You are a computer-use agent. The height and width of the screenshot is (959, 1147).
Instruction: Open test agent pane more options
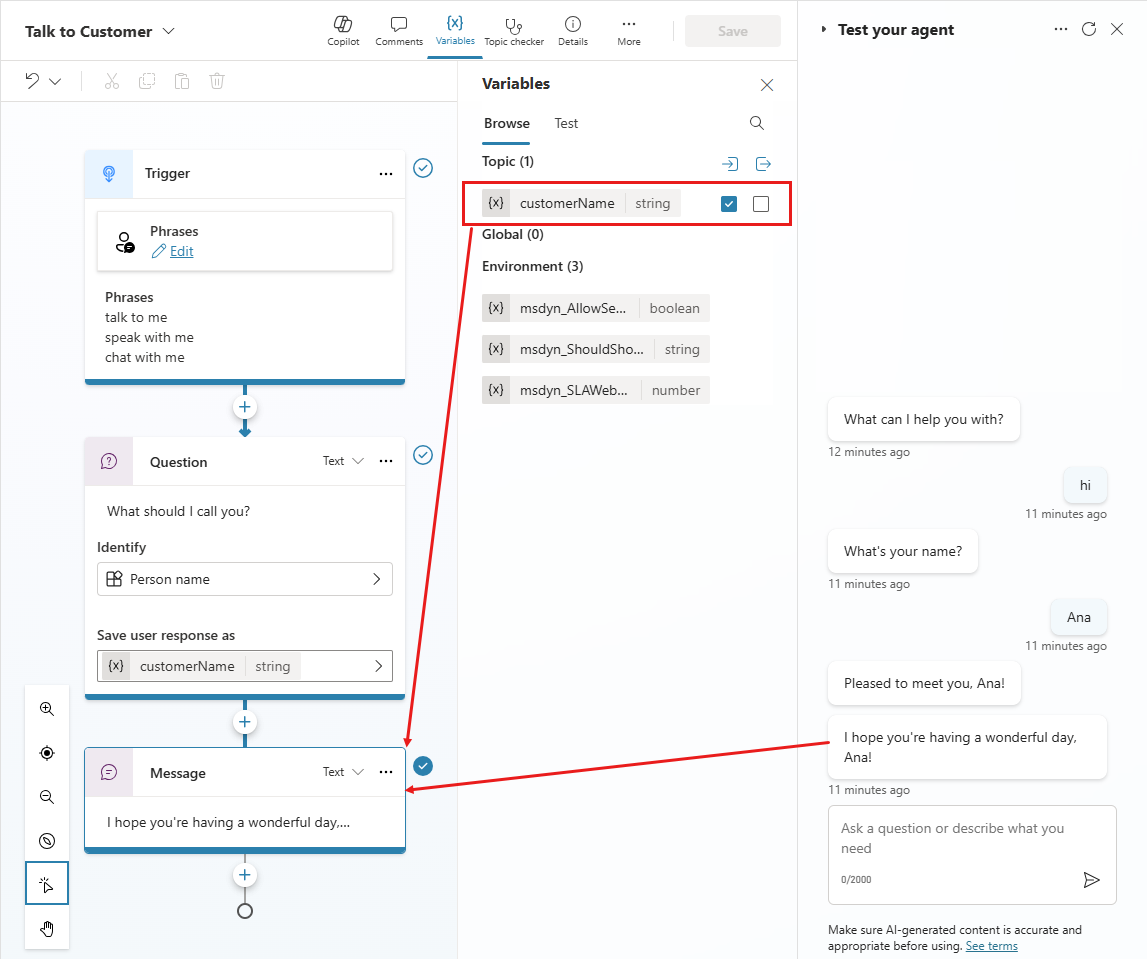point(1061,29)
